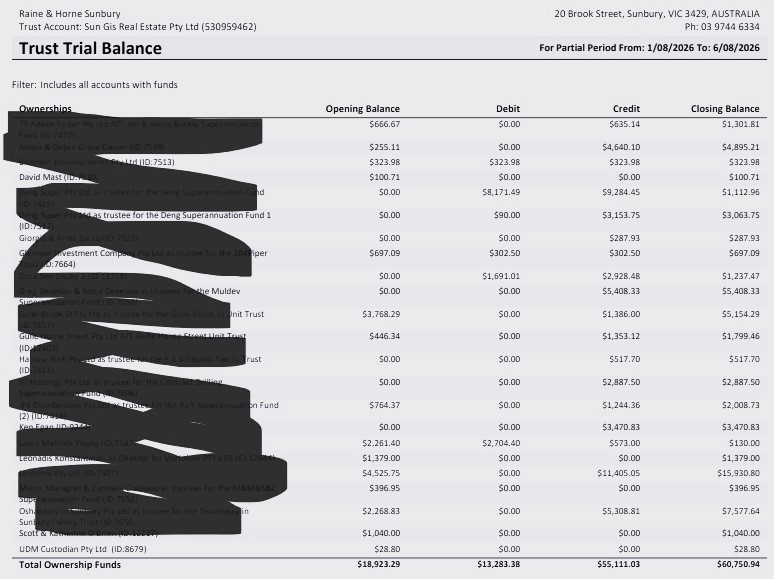Click the filter description text

(x=95, y=85)
